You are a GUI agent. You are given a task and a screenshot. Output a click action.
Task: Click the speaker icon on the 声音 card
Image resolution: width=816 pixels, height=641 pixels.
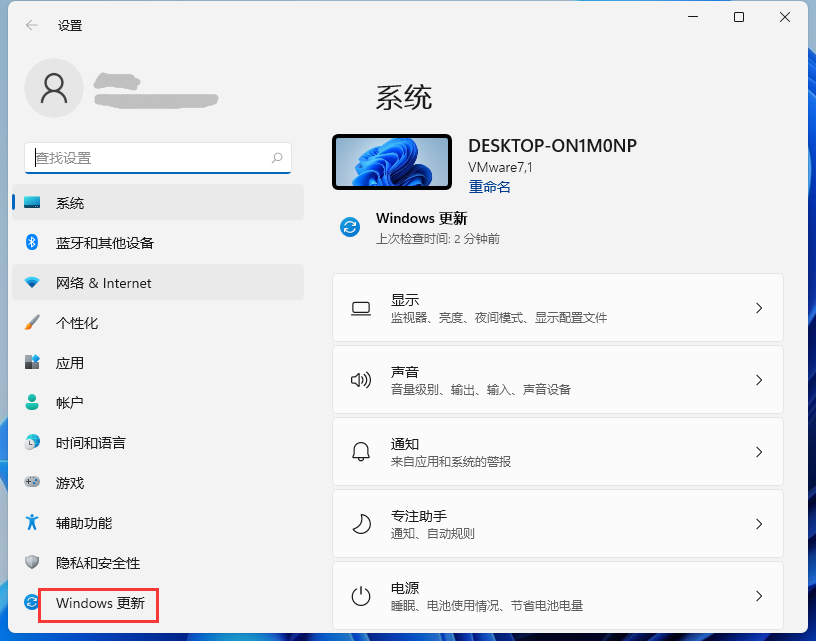click(x=360, y=382)
